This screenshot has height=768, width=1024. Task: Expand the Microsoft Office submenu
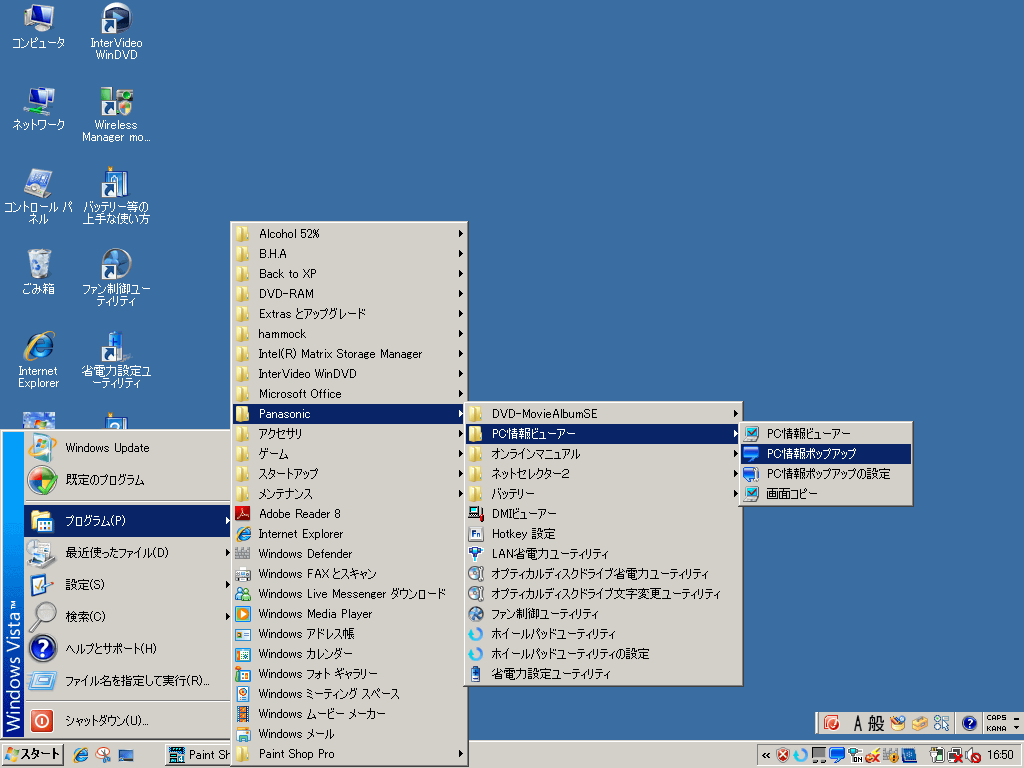349,394
